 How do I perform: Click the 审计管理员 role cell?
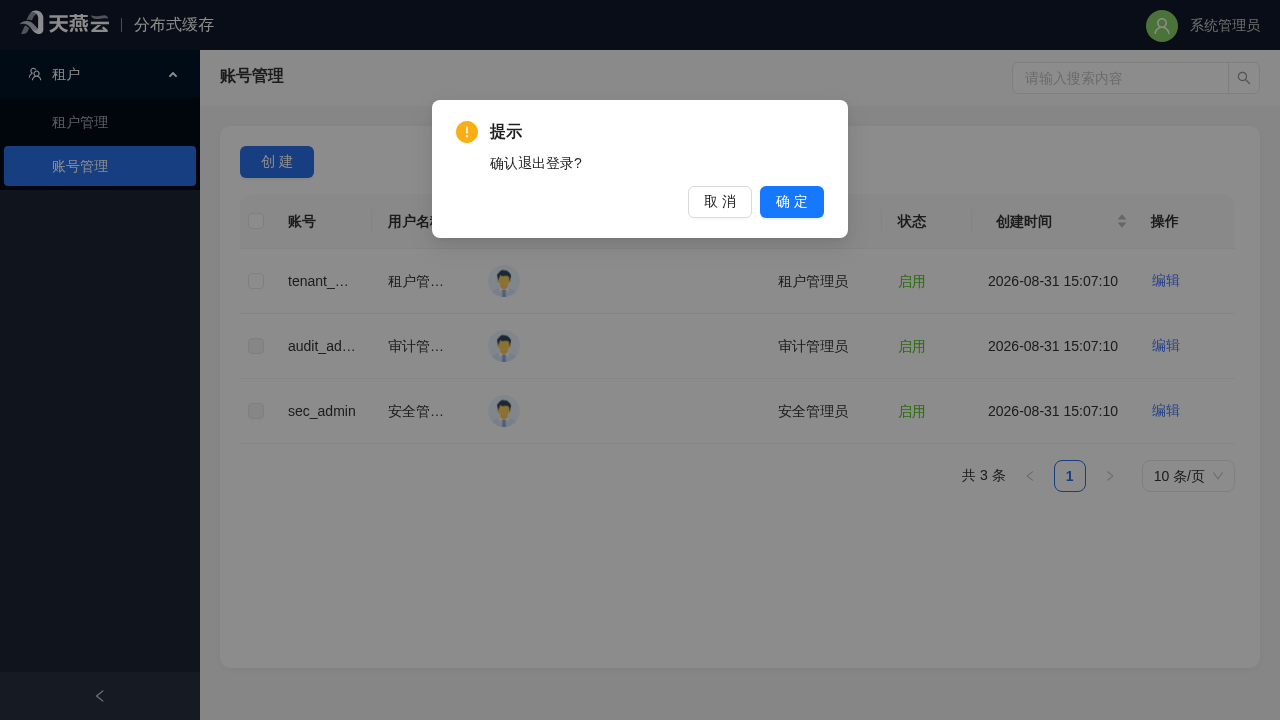[x=813, y=346]
